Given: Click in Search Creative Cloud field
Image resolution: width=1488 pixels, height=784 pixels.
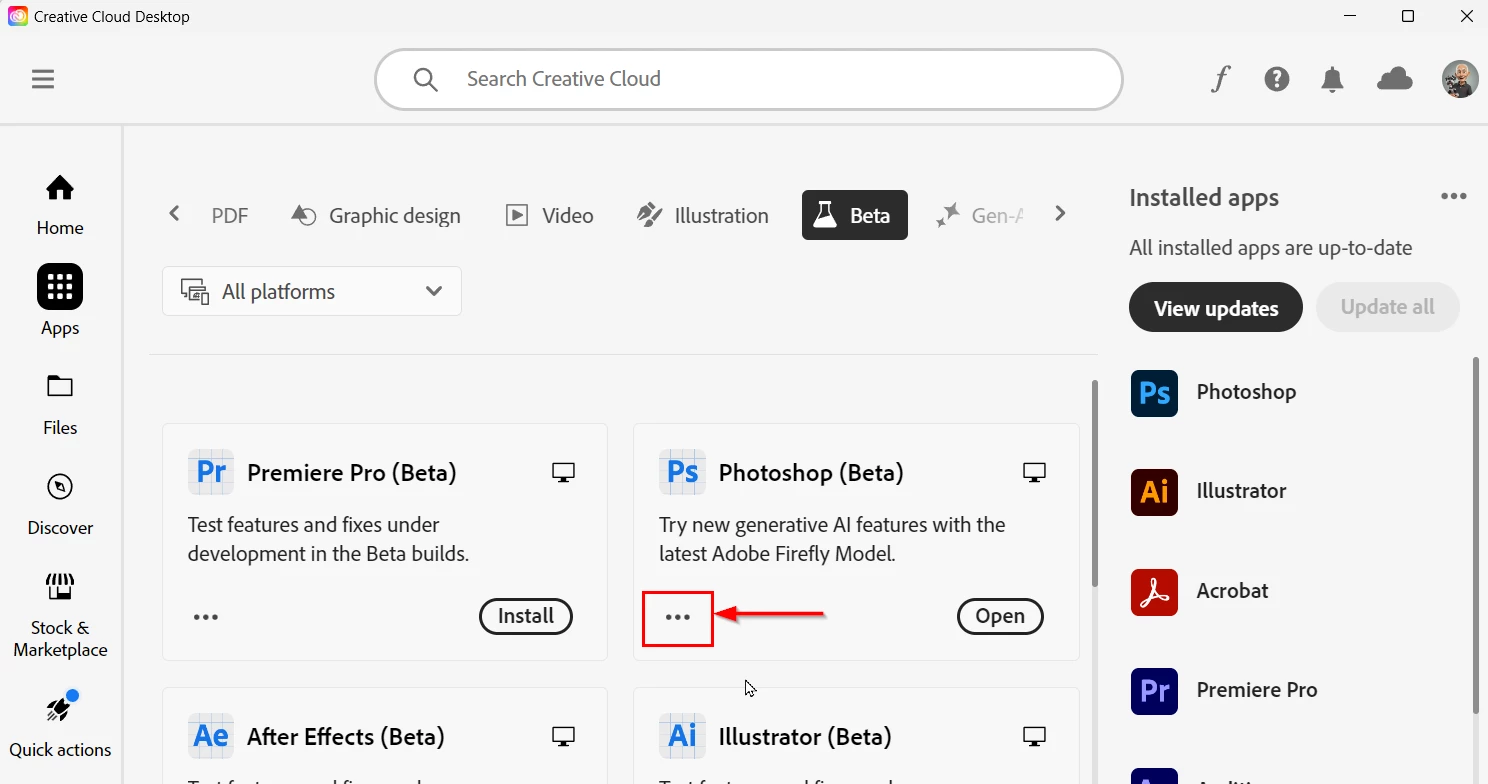Looking at the screenshot, I should tap(749, 79).
